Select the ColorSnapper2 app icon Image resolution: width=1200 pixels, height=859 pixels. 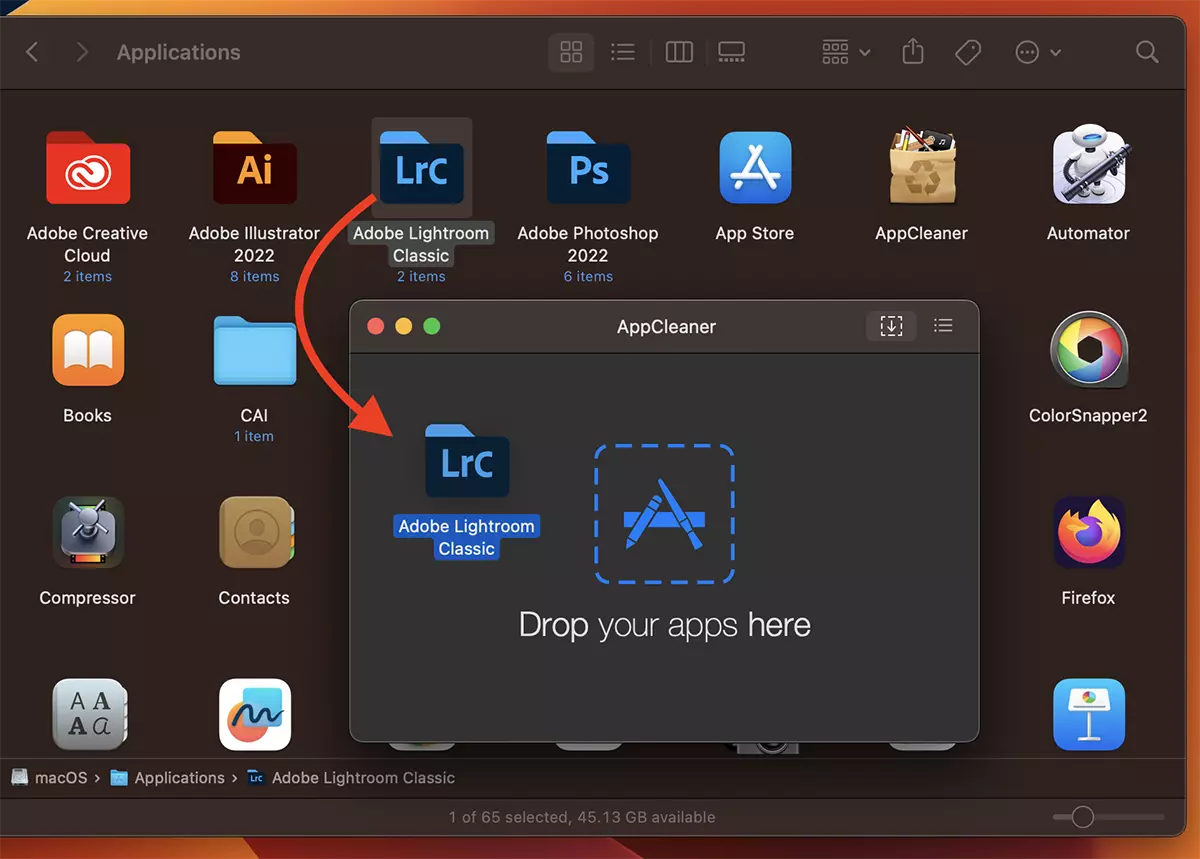tap(1089, 350)
